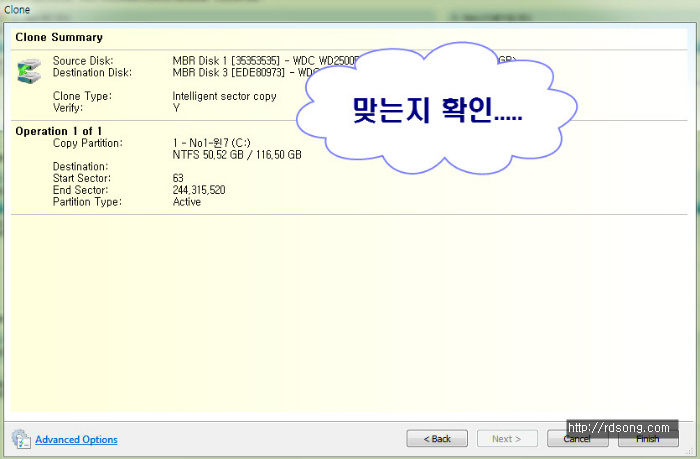Click Finish to start cloning
Screen dimensions: 700x459
point(648,439)
